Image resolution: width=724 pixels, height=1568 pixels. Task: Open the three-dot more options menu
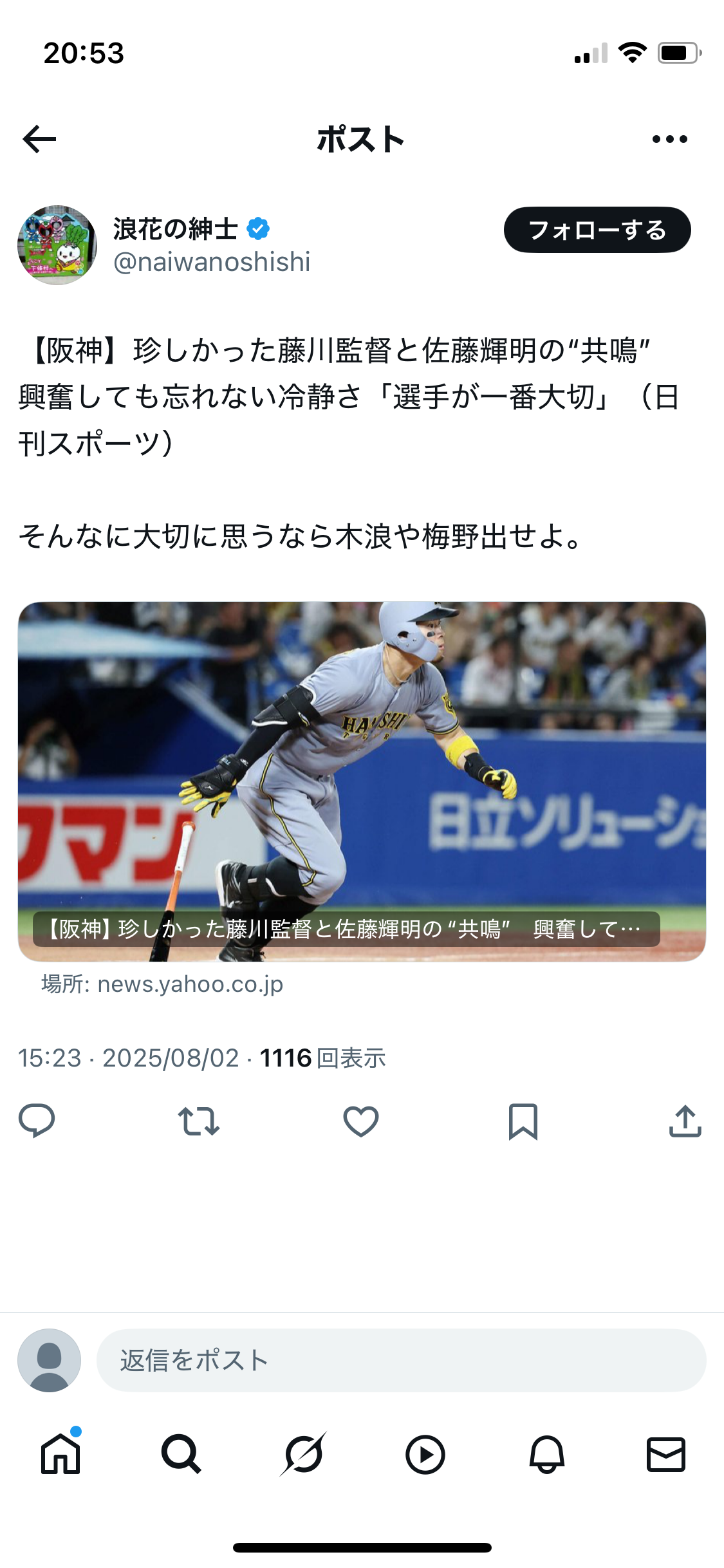click(x=669, y=139)
